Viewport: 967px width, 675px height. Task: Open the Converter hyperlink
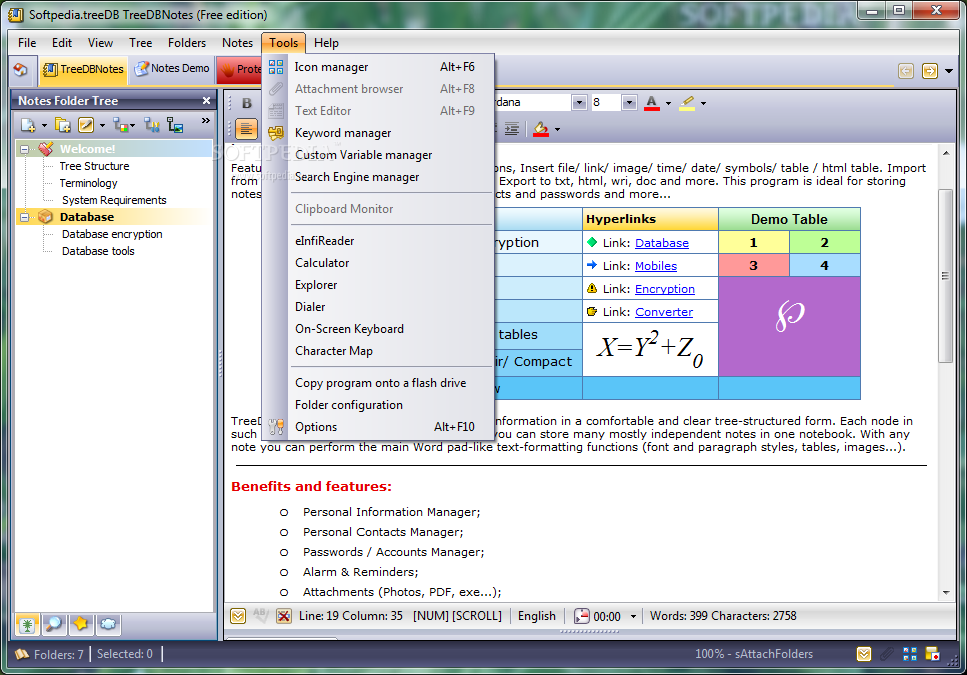click(x=664, y=312)
